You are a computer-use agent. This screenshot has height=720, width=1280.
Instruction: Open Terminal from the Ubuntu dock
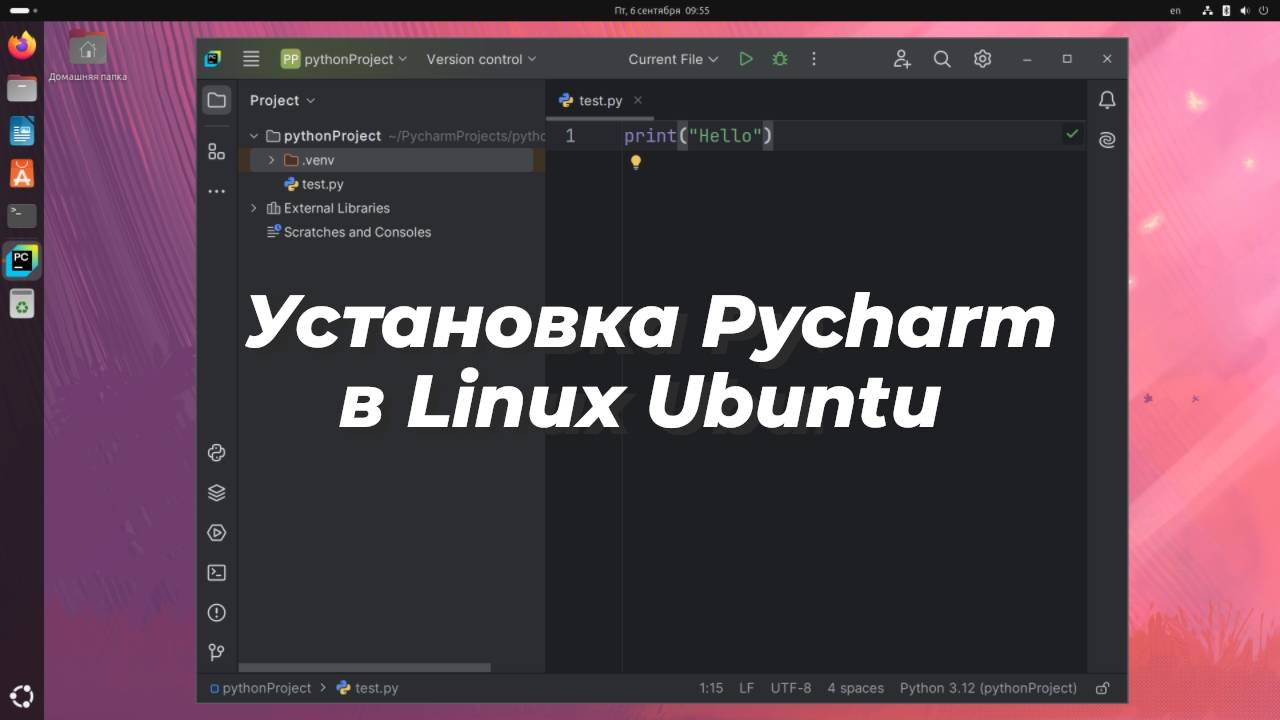tap(22, 215)
